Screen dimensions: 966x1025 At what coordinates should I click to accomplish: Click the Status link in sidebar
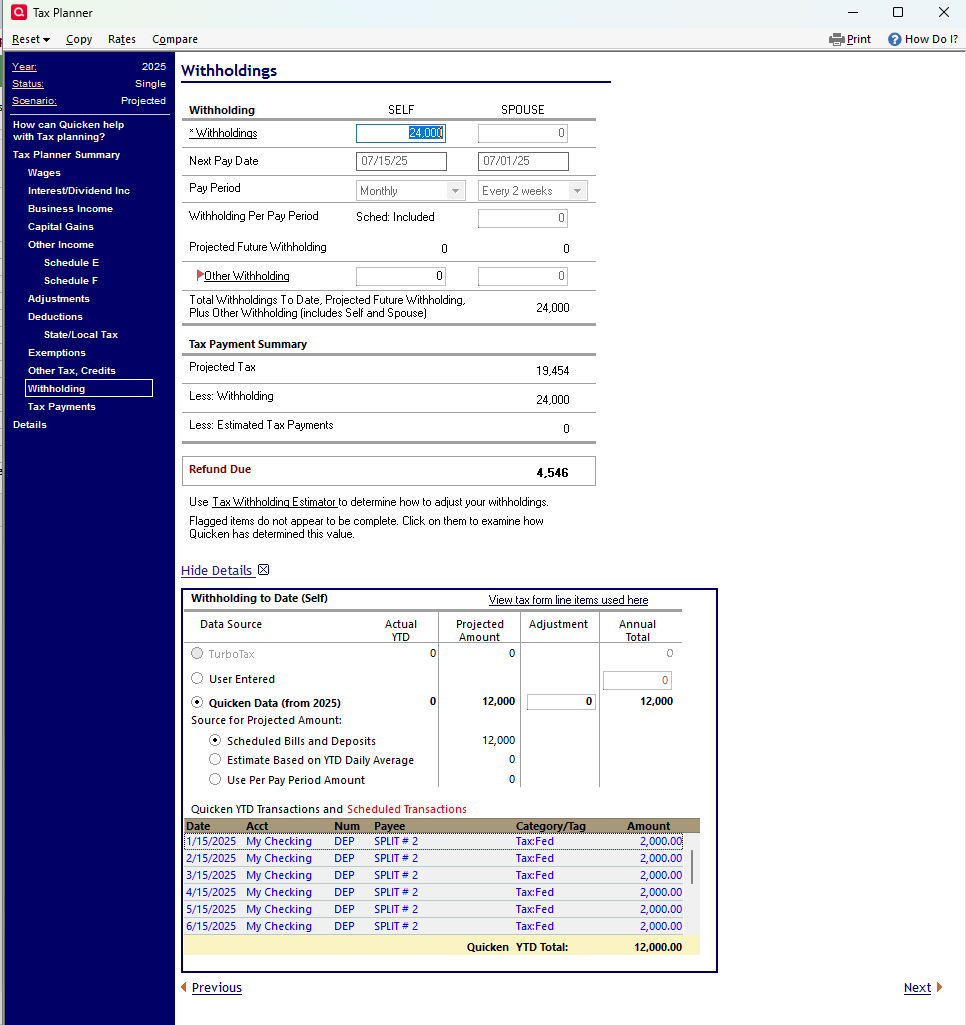coord(27,84)
